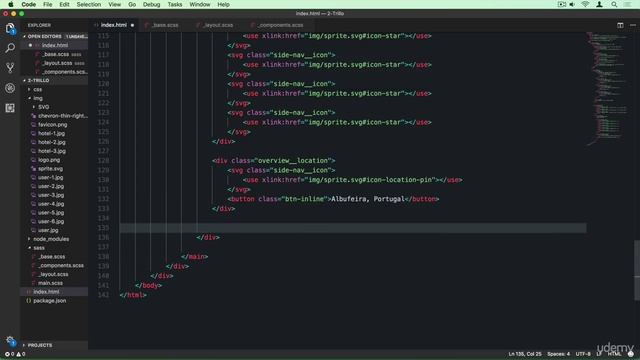Viewport: 640px width, 360px height.
Task: Open the Manage gear in activity bar
Action: (10, 341)
